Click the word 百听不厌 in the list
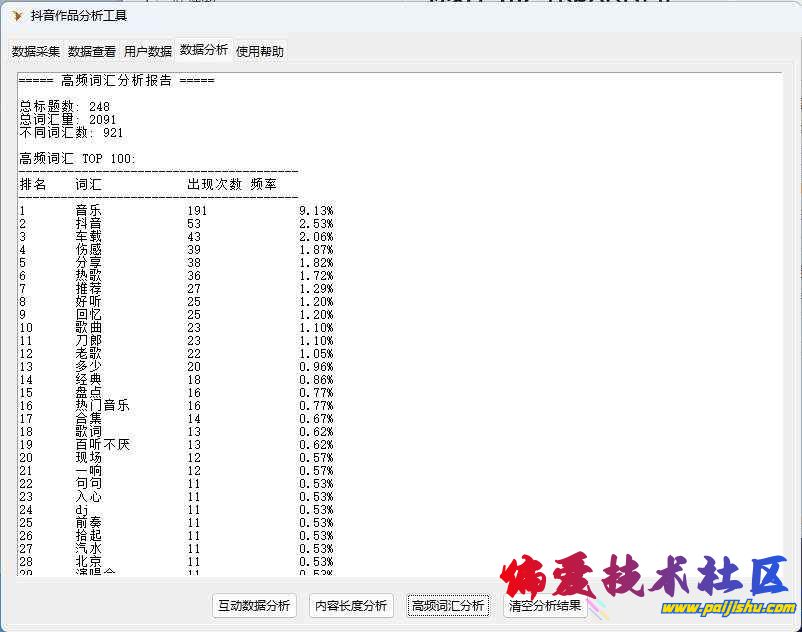 pyautogui.click(x=102, y=445)
